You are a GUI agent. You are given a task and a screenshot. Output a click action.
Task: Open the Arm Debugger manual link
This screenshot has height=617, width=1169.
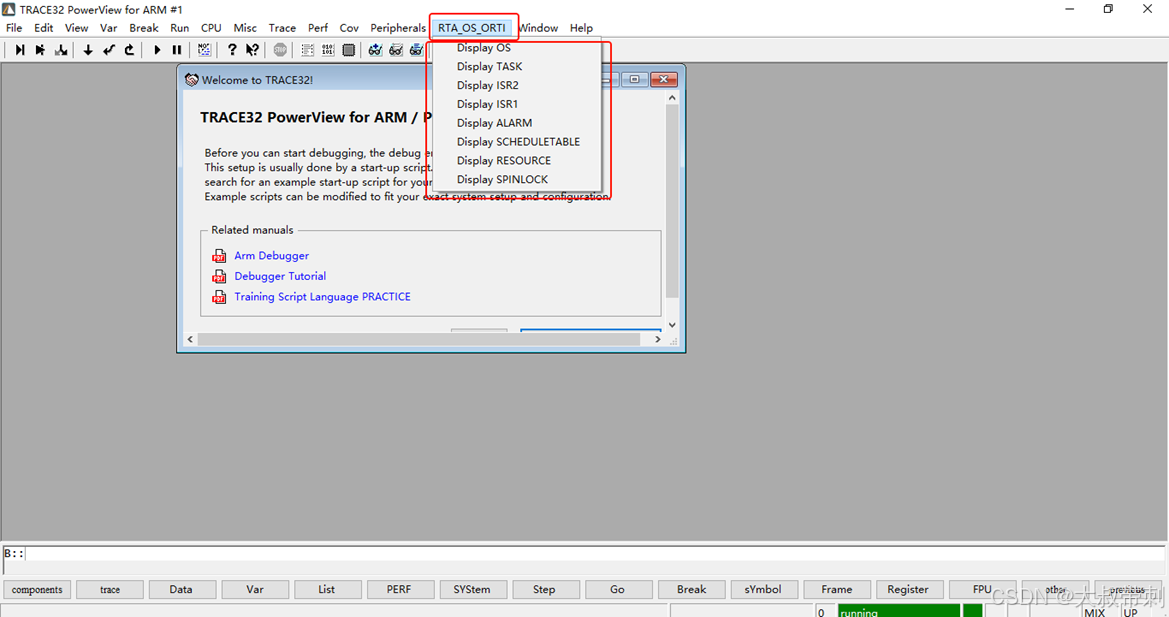tap(271, 256)
